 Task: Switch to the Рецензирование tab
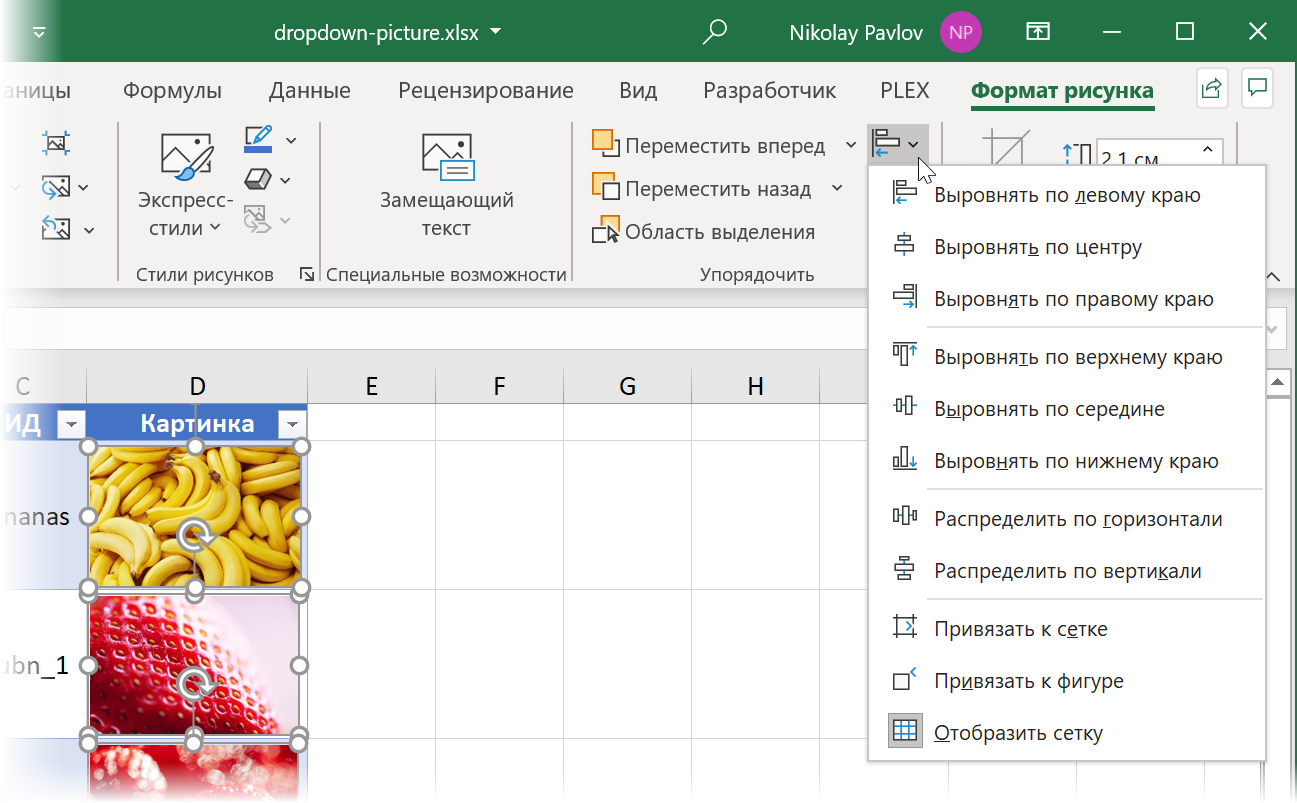click(486, 91)
